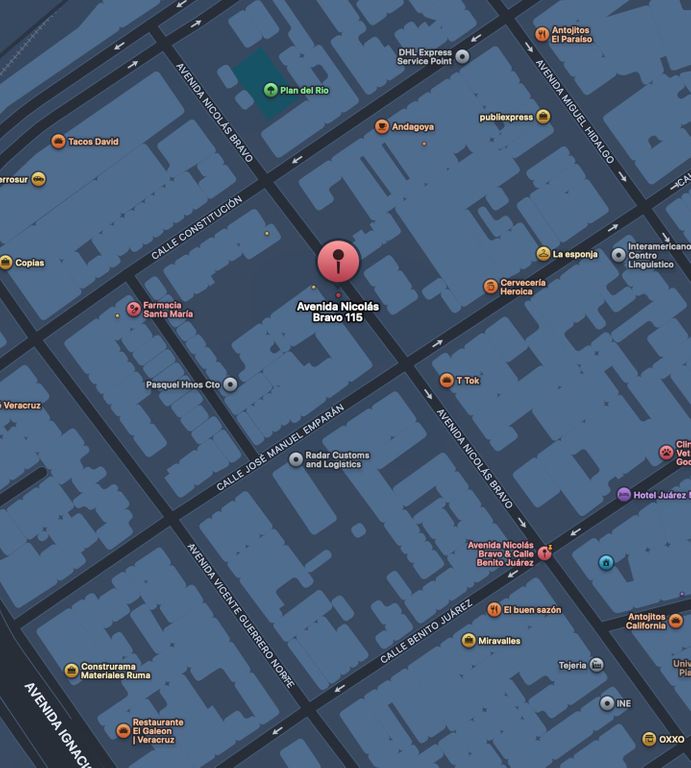This screenshot has height=768, width=691.
Task: Open Radar Customs and Logistics marker
Action: (296, 460)
